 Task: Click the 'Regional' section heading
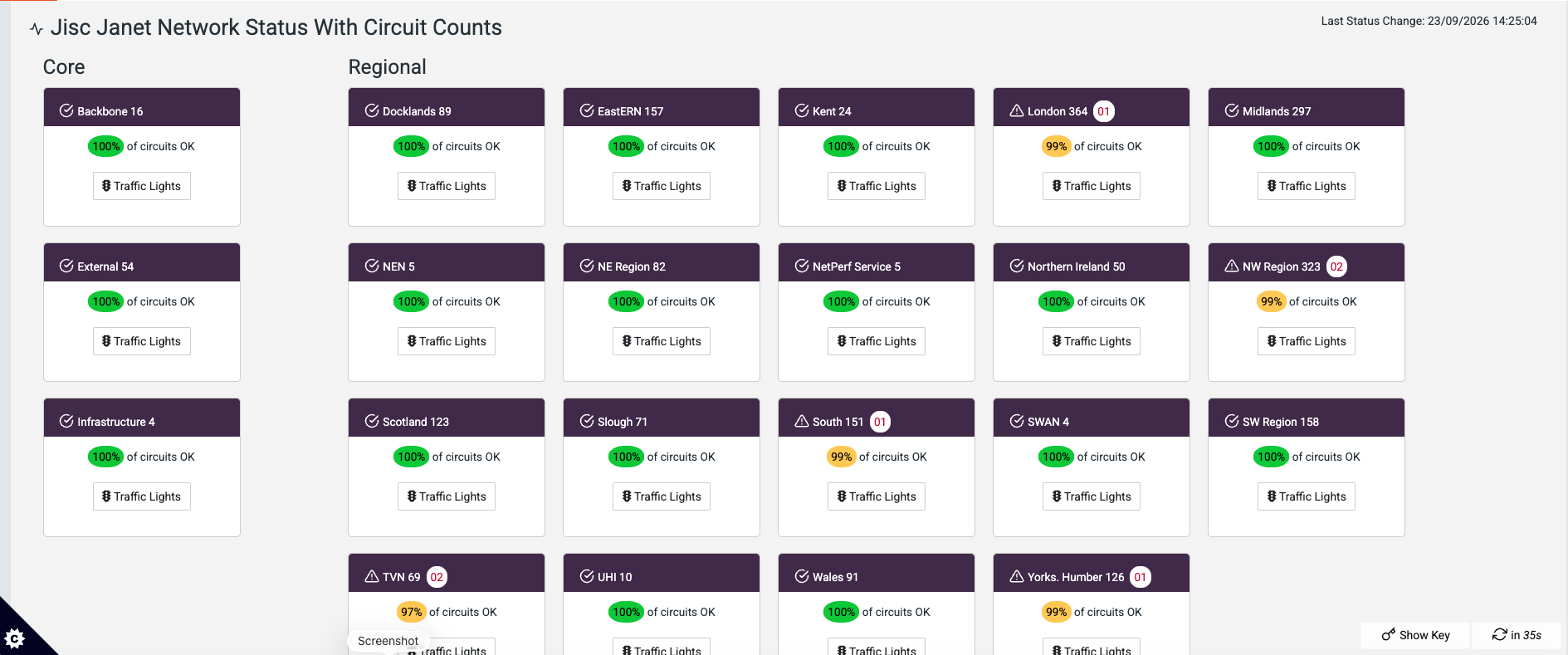(x=387, y=67)
